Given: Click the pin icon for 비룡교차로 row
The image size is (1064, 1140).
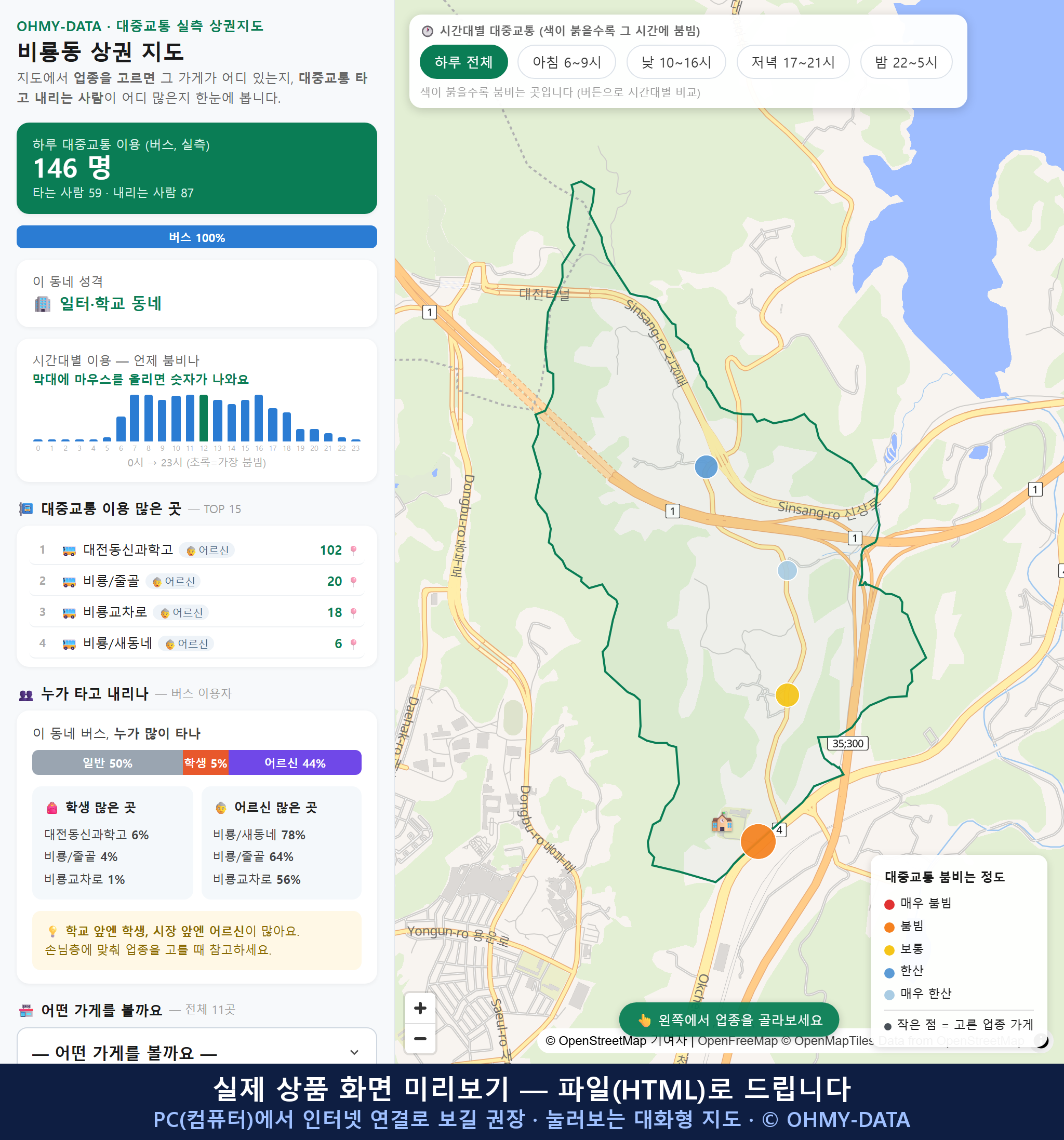Looking at the screenshot, I should (353, 612).
